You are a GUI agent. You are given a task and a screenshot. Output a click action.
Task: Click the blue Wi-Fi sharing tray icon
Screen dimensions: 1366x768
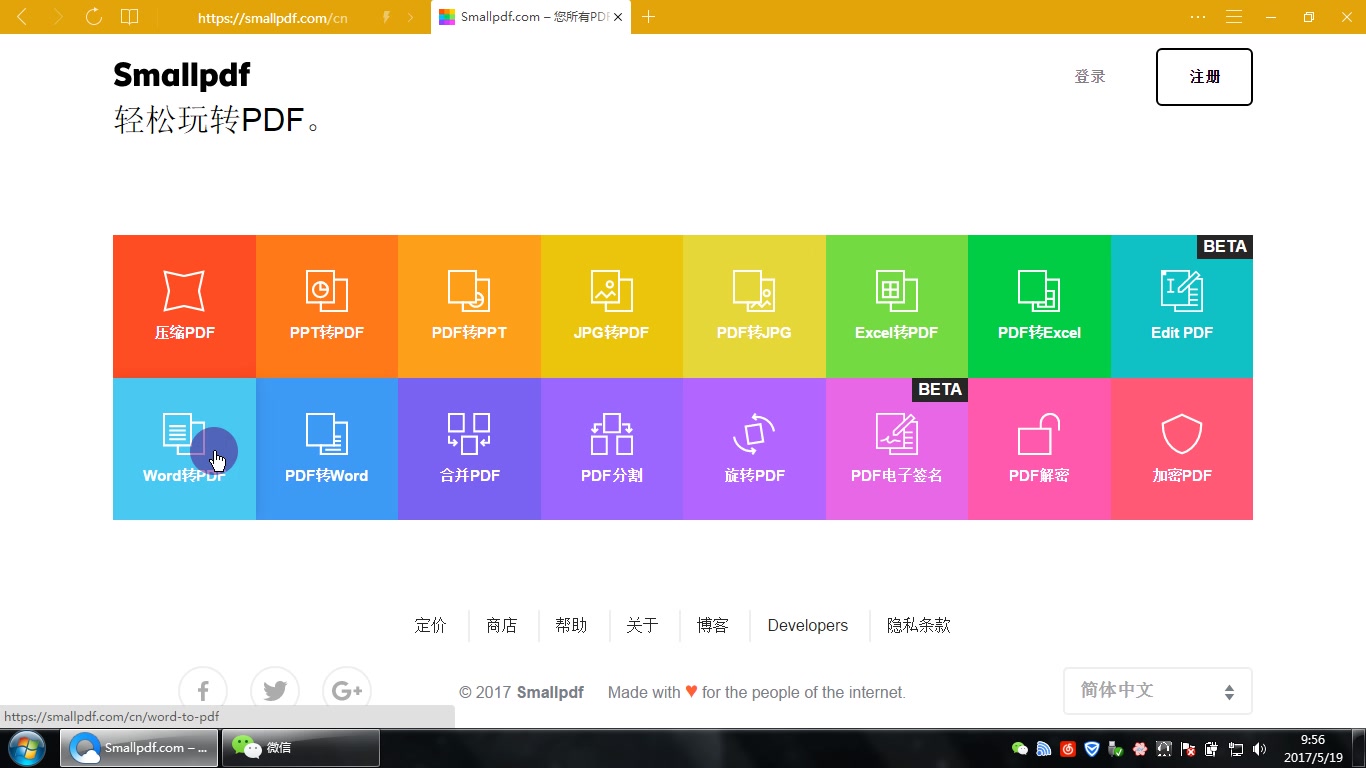1043,748
